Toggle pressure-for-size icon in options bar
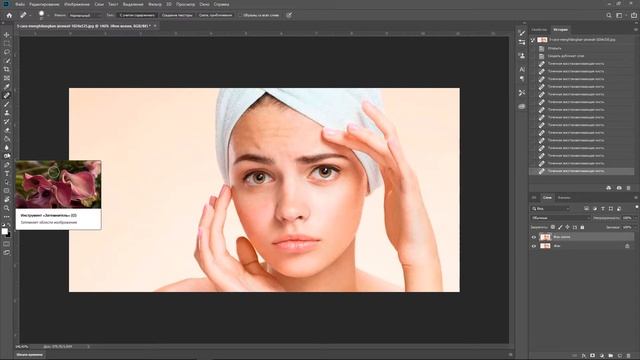Screen dimensions: 640x360 [289, 15]
